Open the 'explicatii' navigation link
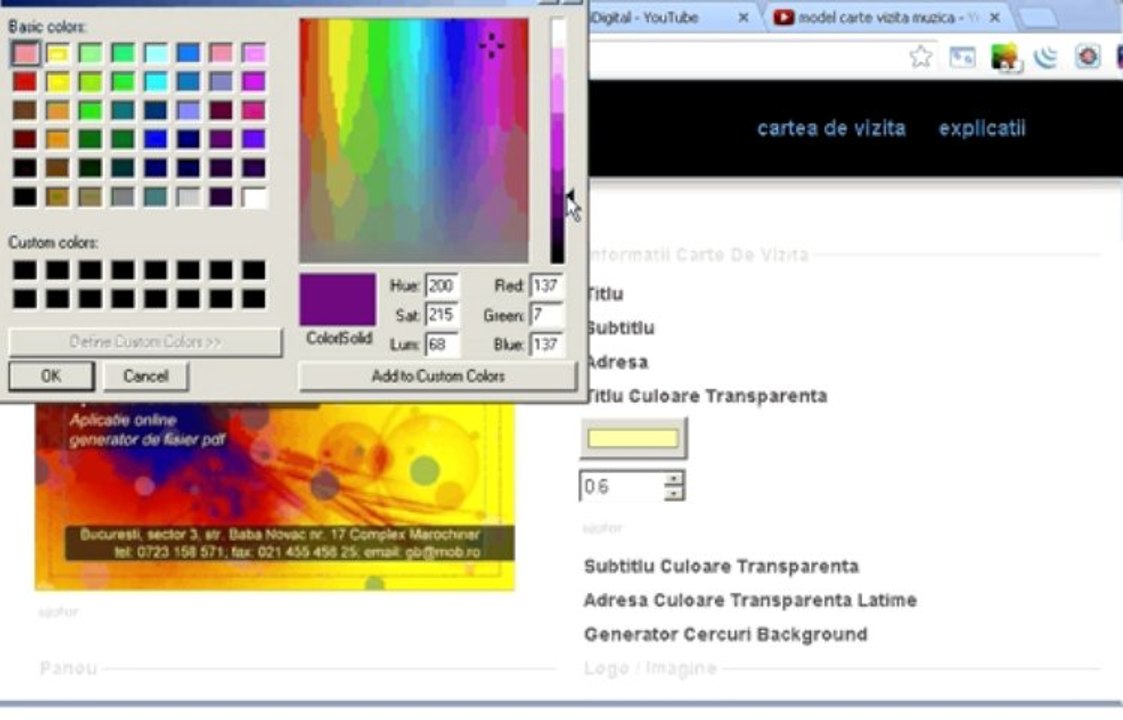Viewport: 1123px width, 720px height. 982,128
